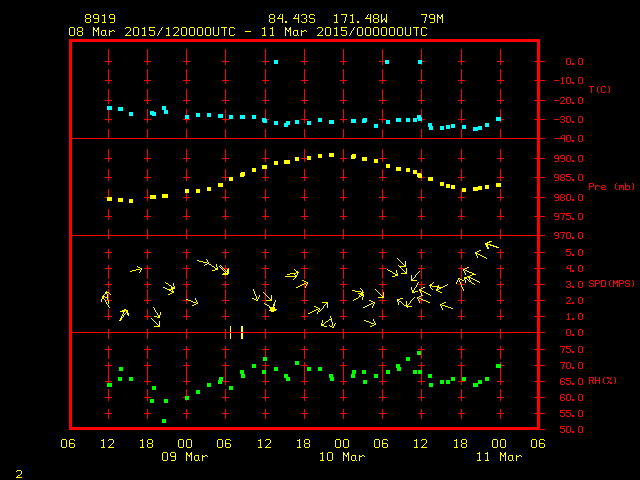Click the T(C) temperature axis label
This screenshot has width=640, height=480.
tap(599, 90)
